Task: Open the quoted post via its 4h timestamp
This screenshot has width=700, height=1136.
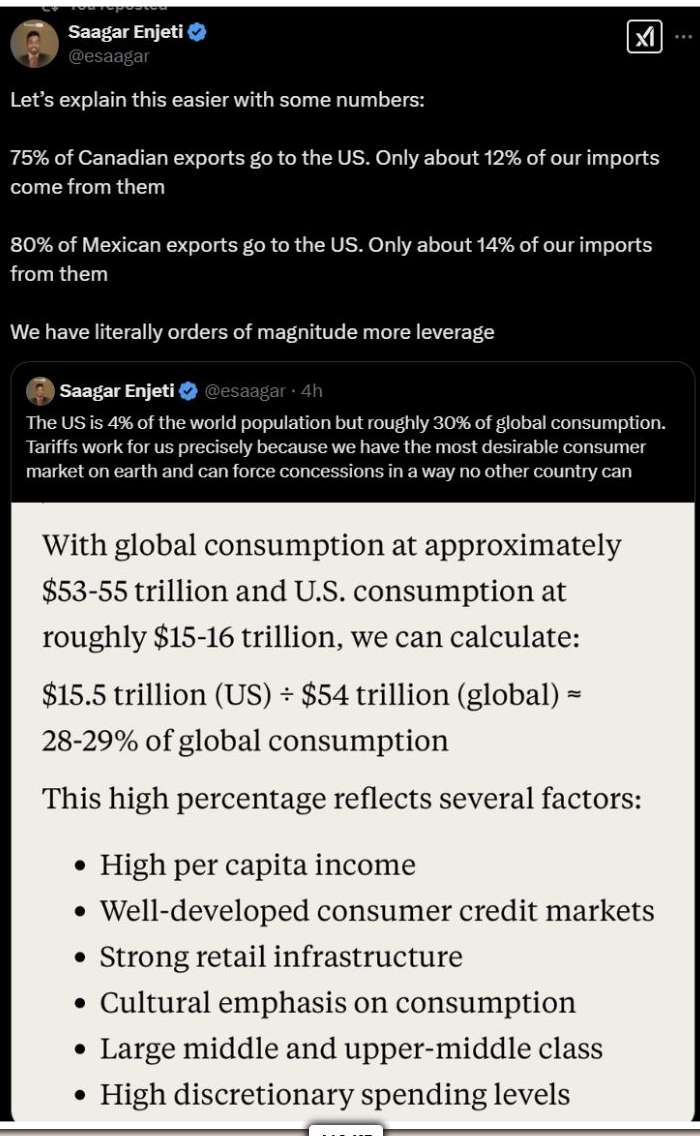Action: [312, 390]
